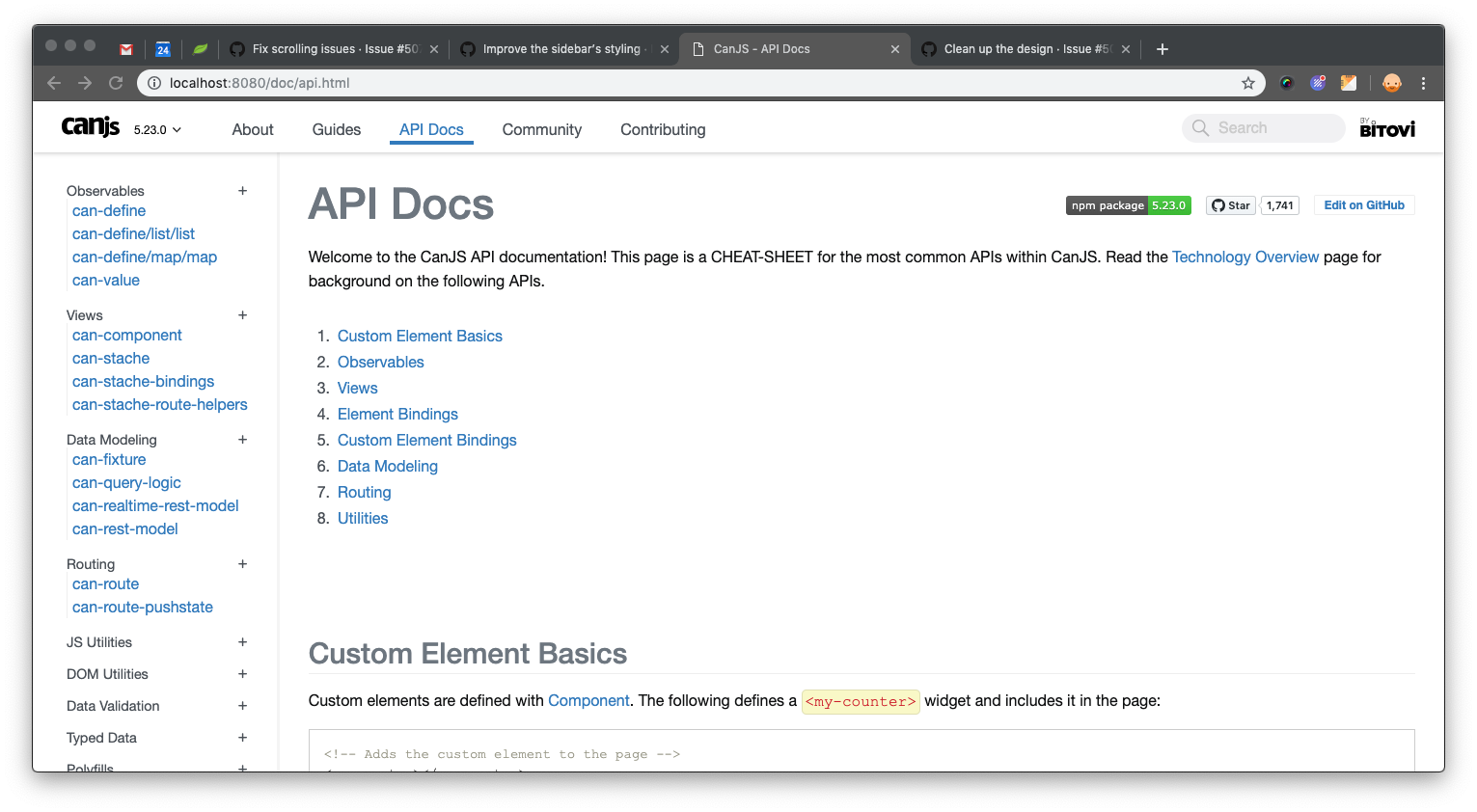Image resolution: width=1477 pixels, height=812 pixels.
Task: Bookmark this page with the star icon
Action: [1248, 83]
